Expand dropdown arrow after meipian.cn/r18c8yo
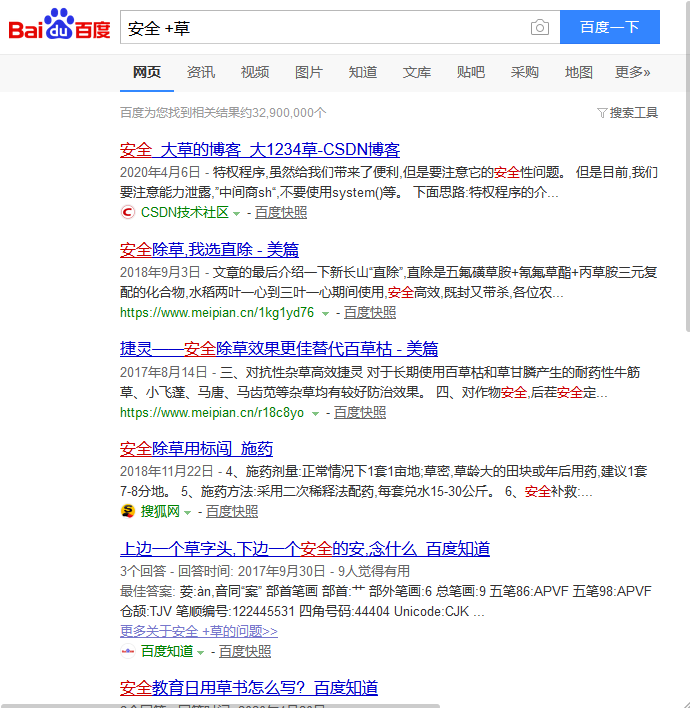 point(315,413)
